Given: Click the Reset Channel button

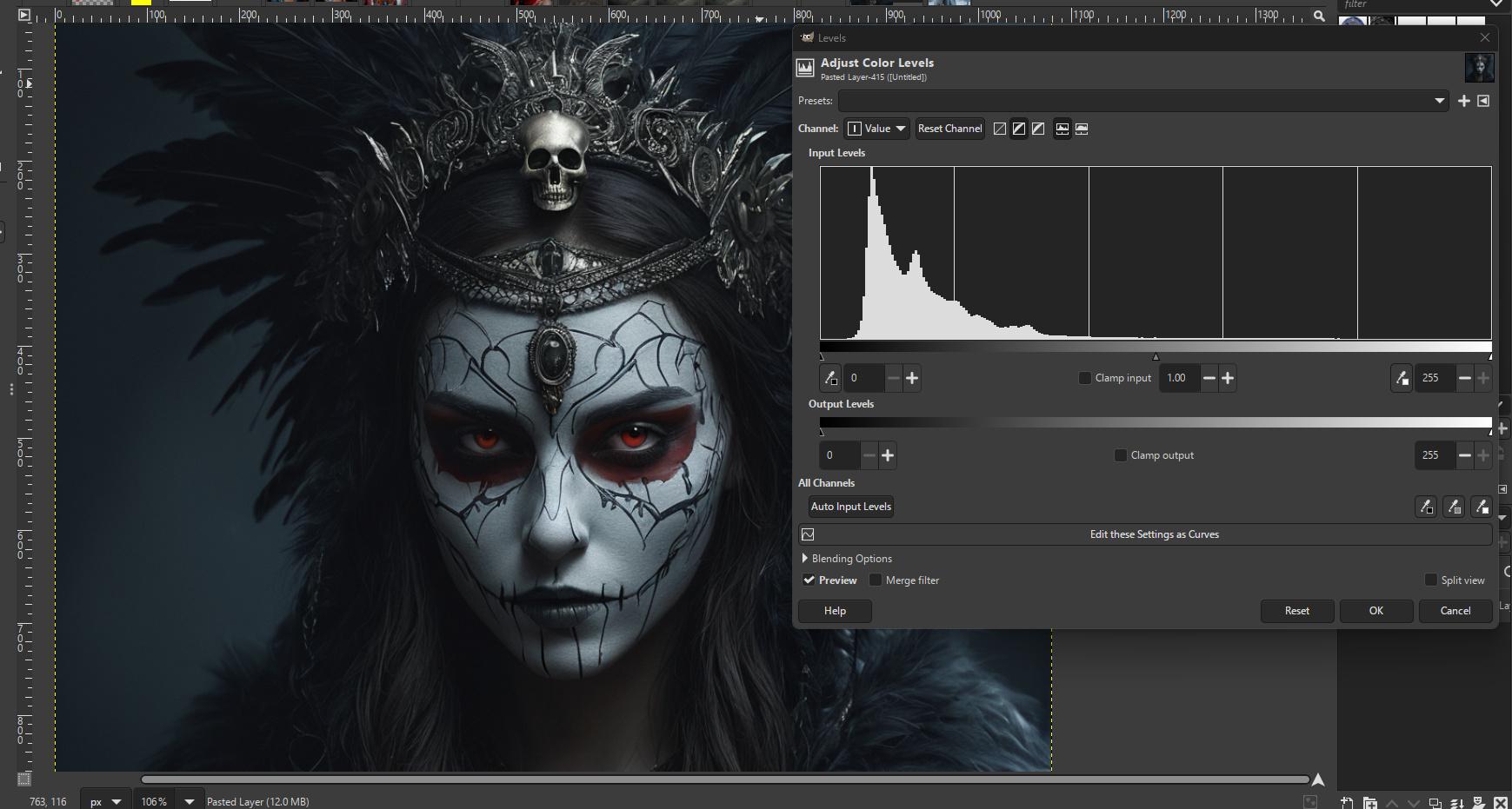Looking at the screenshot, I should (x=949, y=129).
